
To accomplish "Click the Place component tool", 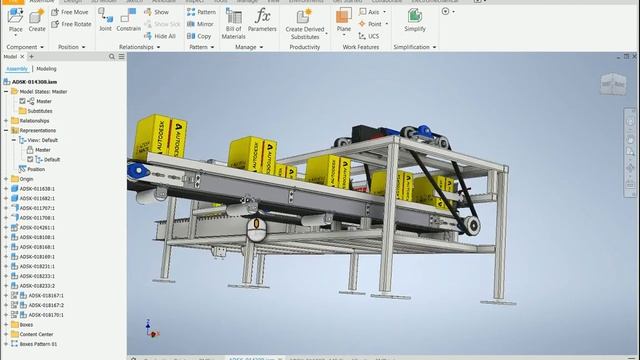I will [x=16, y=20].
